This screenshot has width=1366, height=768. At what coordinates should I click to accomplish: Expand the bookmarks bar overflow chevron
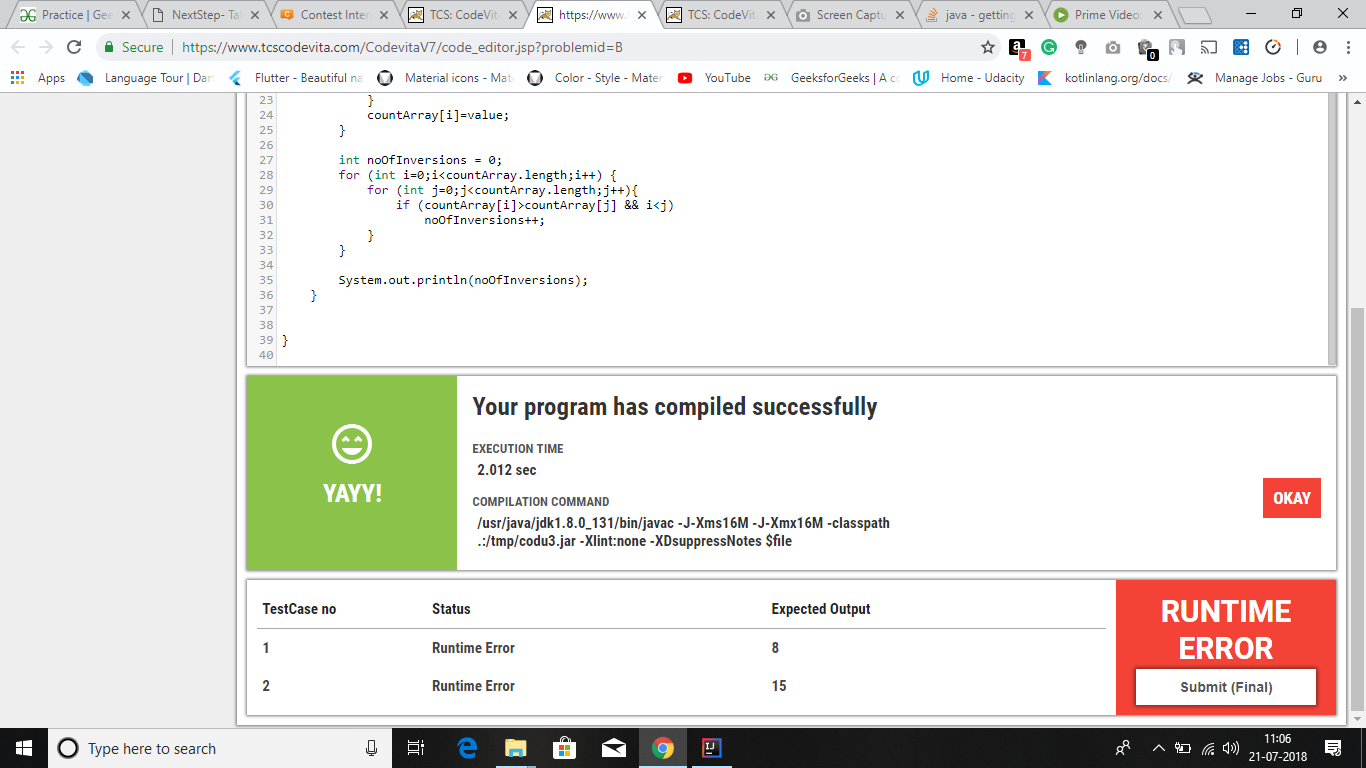pyautogui.click(x=1342, y=78)
